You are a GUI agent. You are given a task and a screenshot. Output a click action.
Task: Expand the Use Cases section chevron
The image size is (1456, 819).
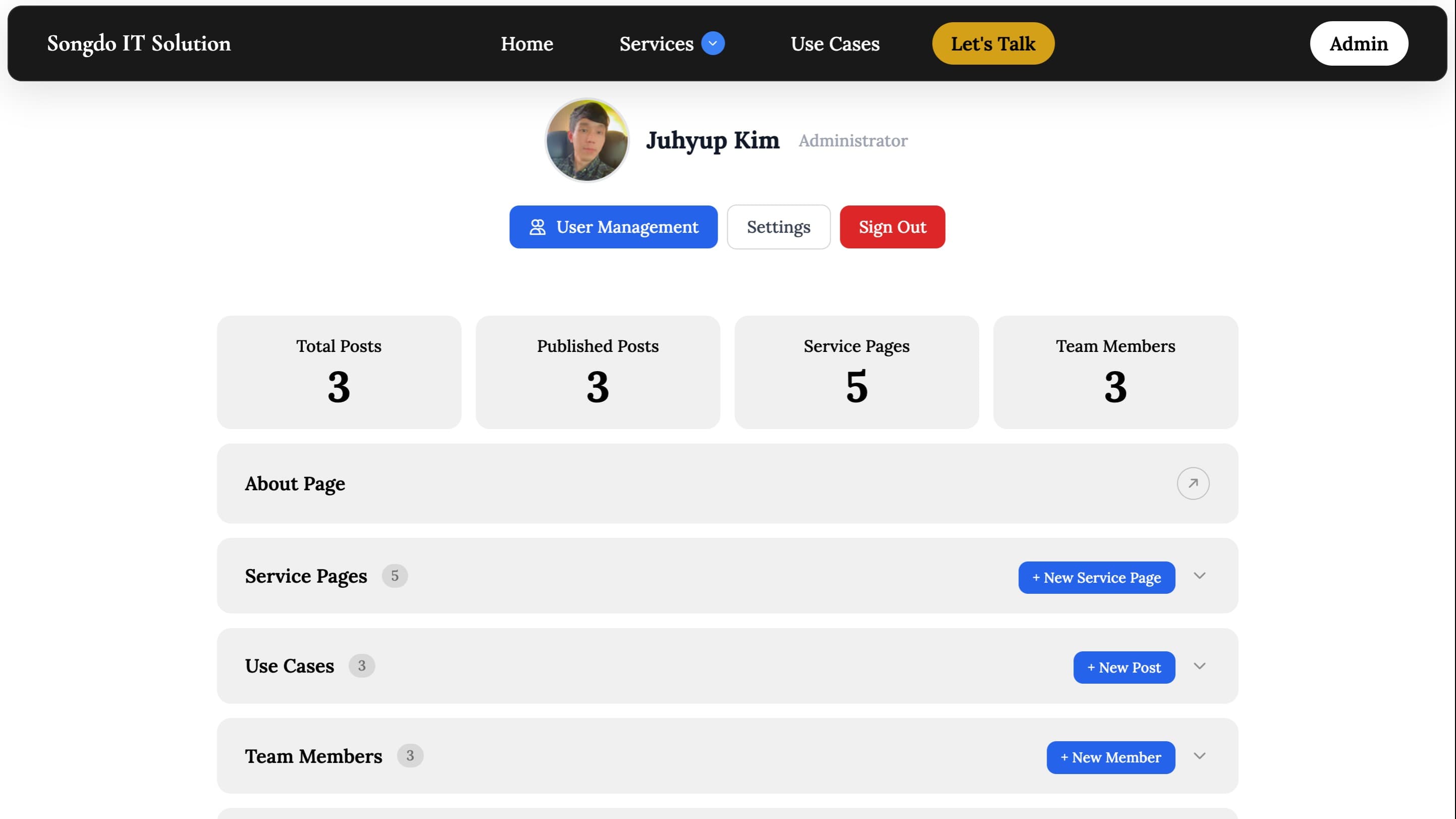(x=1200, y=666)
